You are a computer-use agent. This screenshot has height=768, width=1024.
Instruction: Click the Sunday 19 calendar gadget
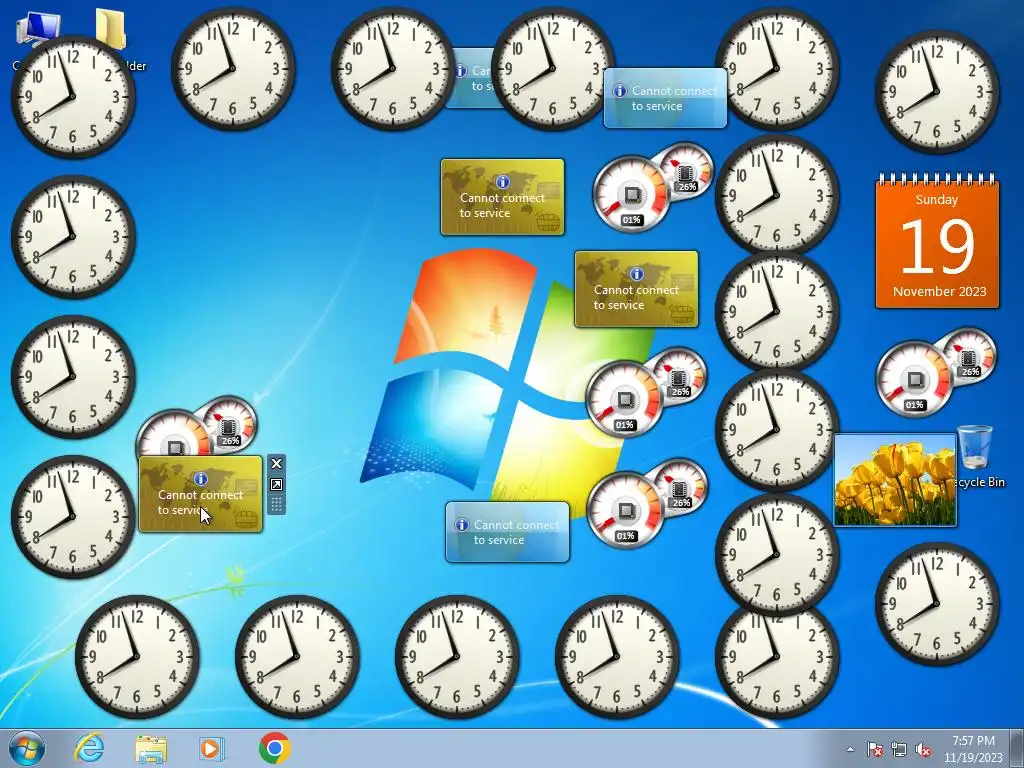point(937,240)
